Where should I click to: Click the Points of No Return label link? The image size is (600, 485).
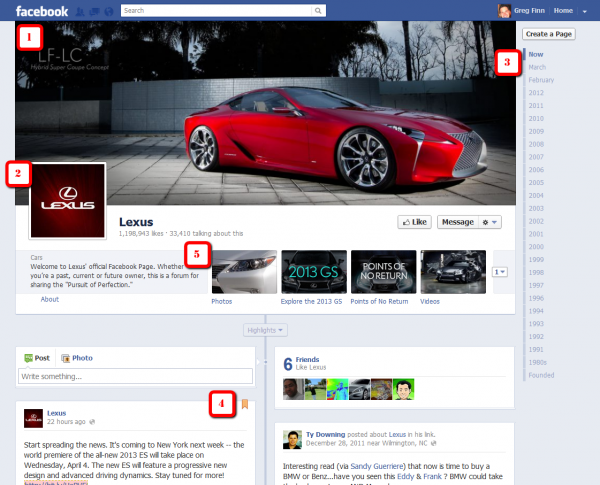379,301
